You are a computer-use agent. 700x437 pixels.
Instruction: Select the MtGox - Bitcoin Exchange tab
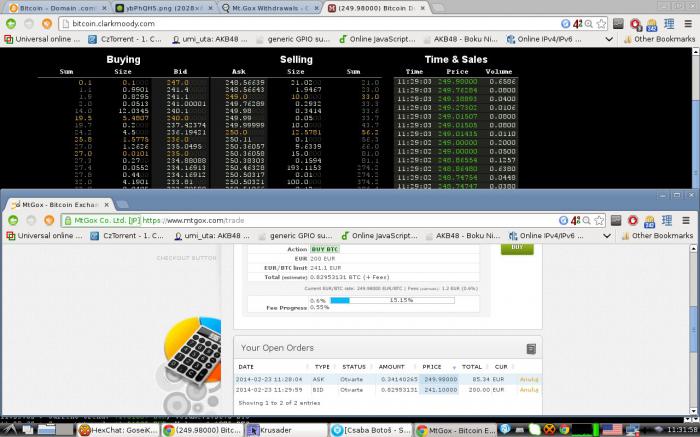pyautogui.click(x=60, y=205)
